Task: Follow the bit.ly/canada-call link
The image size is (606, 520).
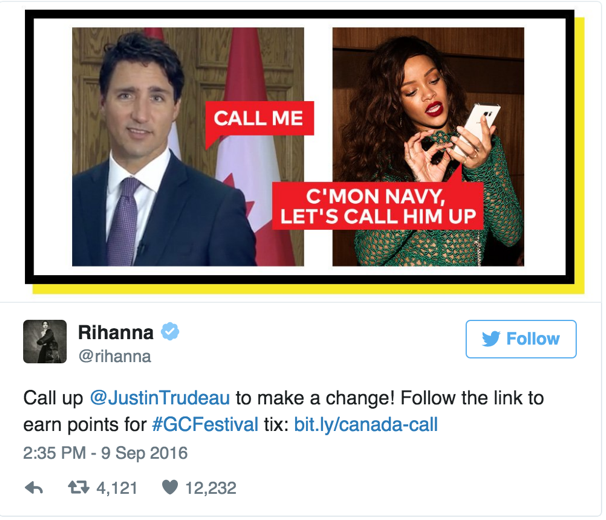Action: click(366, 425)
